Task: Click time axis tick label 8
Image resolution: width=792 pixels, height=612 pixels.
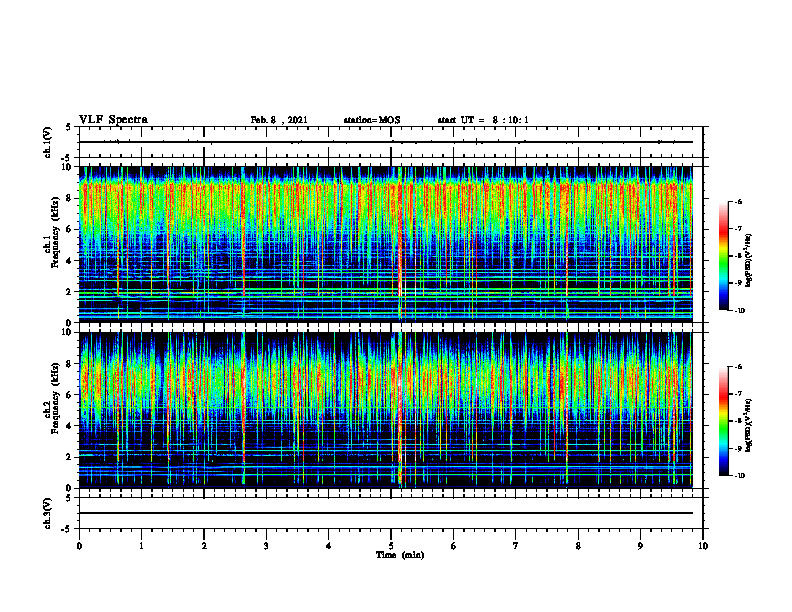Action: click(x=578, y=546)
